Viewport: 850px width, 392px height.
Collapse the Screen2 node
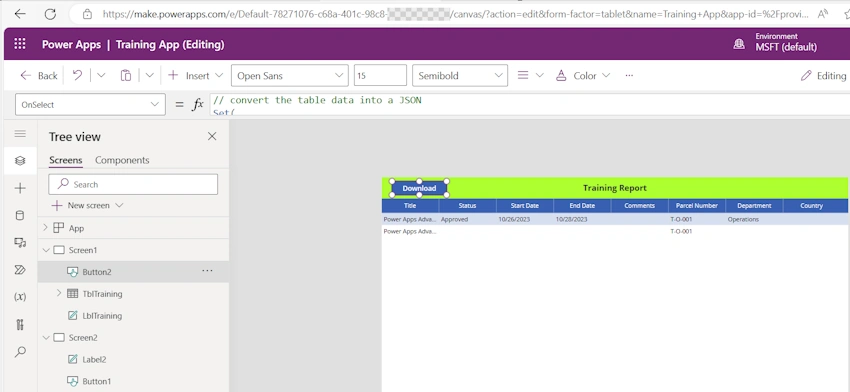point(46,337)
